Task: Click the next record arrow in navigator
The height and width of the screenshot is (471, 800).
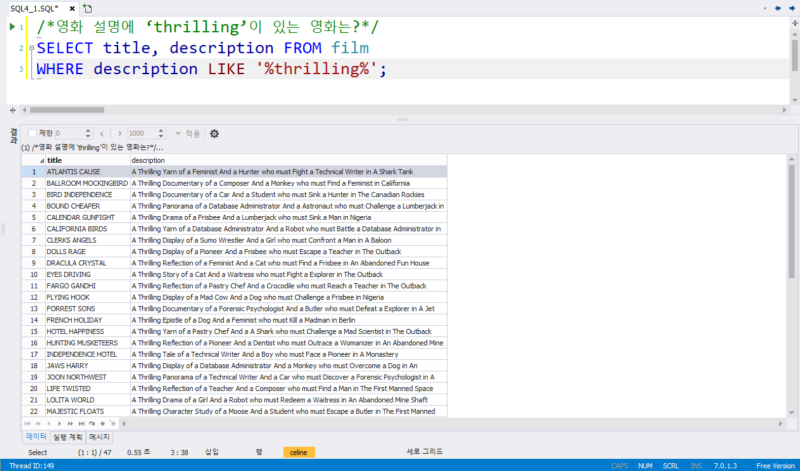Action: [60, 424]
